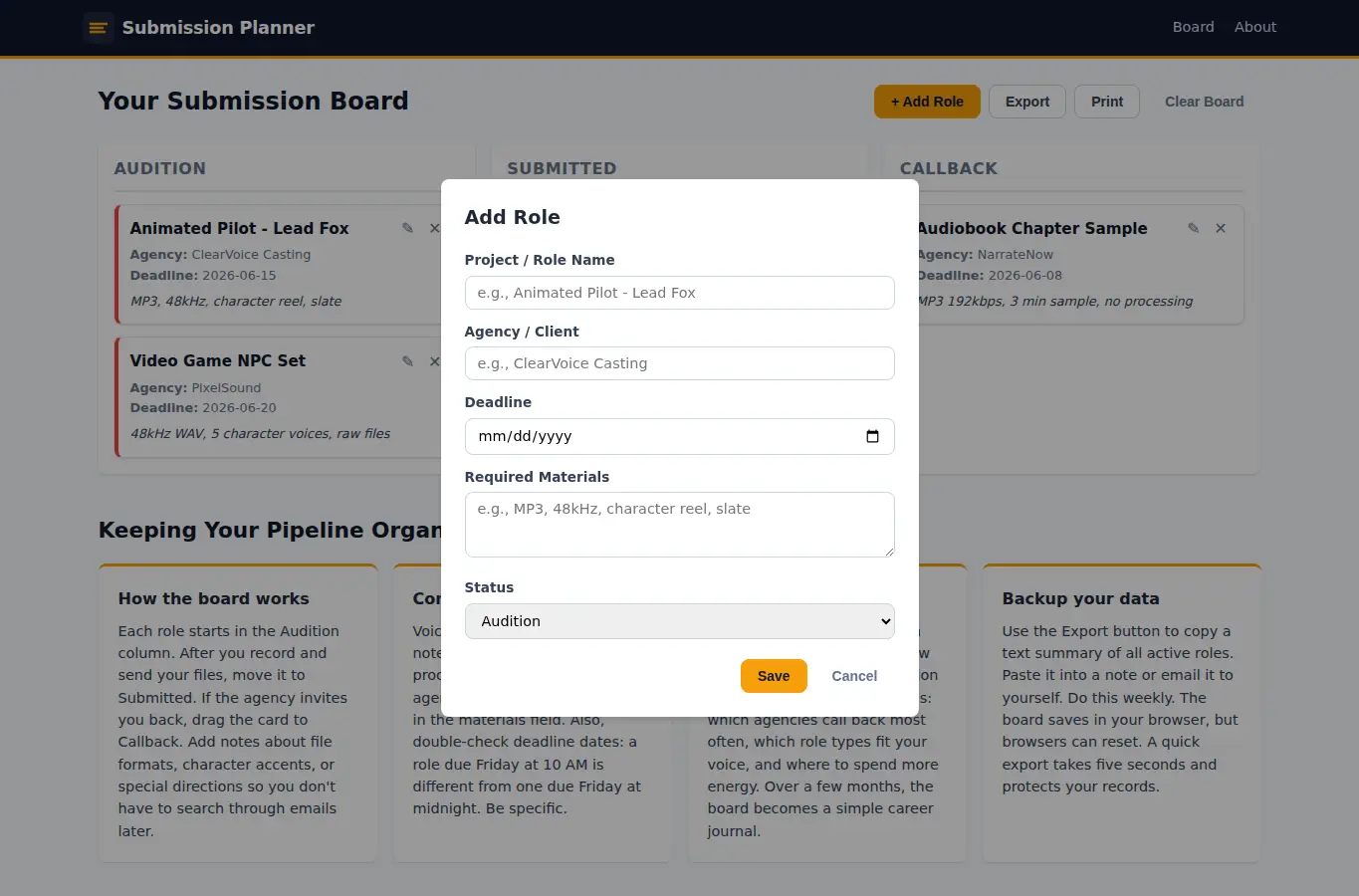The width and height of the screenshot is (1359, 896).
Task: Open the Status dropdown set to Audition
Action: (x=679, y=621)
